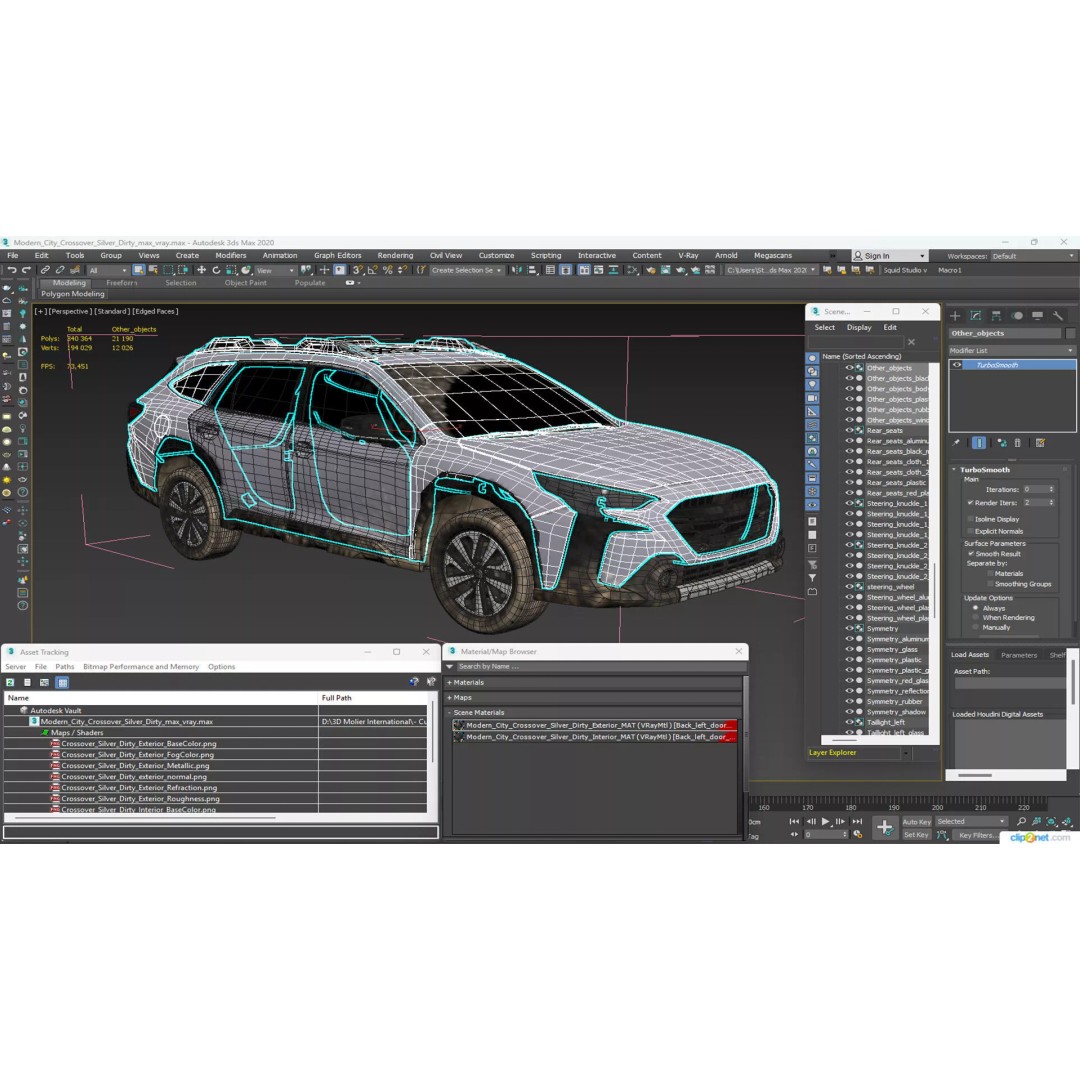Enable the Isoline Display checkbox

[970, 519]
